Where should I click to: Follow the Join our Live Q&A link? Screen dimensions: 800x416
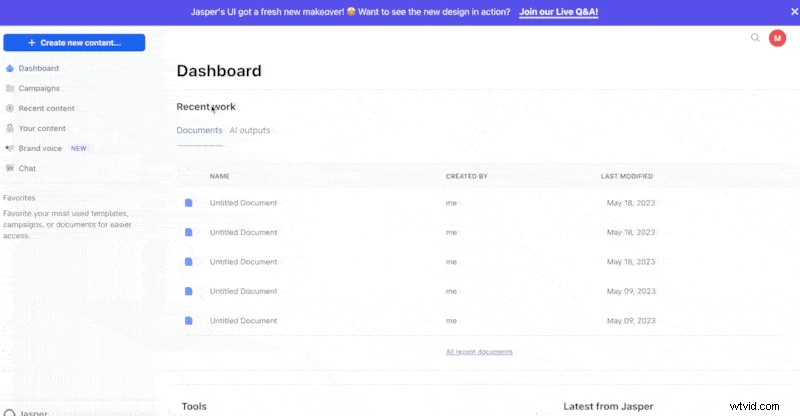(559, 12)
